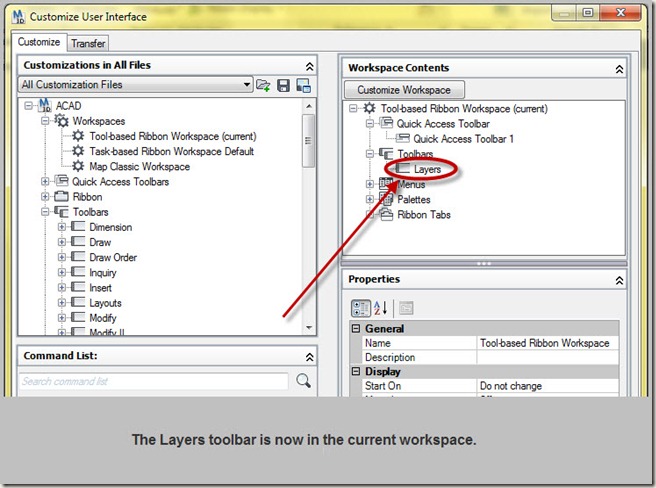This screenshot has width=656, height=488.
Task: Select Tool-based Ribbon Workspace (current) in left tree
Action: 173,136
